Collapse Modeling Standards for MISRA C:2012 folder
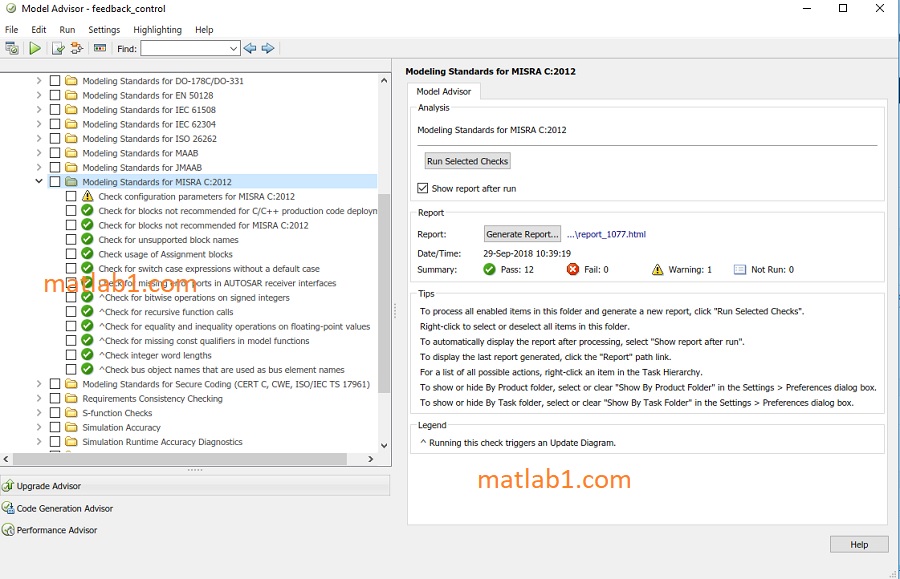The height and width of the screenshot is (579, 900). click(x=38, y=181)
